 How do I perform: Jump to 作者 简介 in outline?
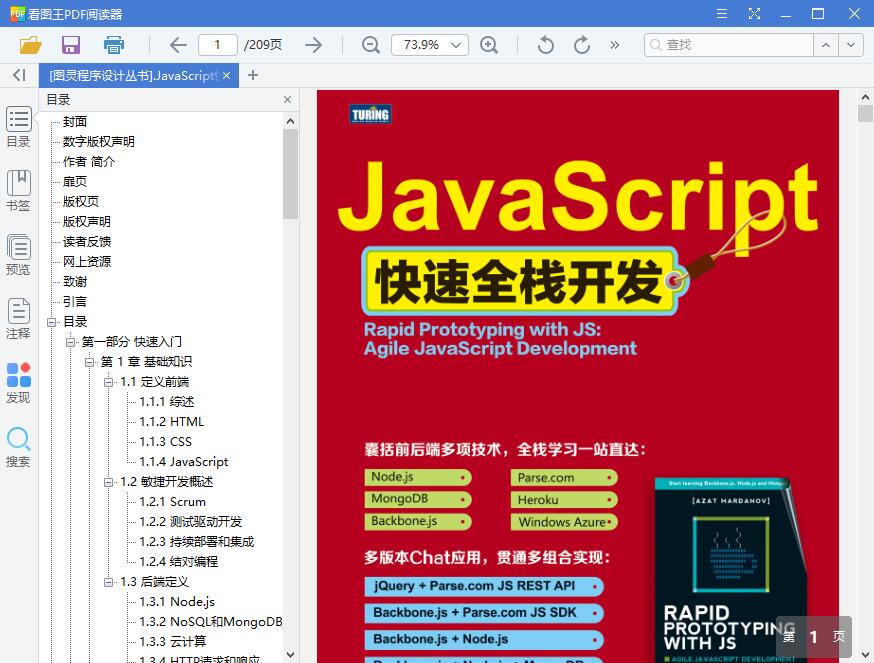(89, 162)
